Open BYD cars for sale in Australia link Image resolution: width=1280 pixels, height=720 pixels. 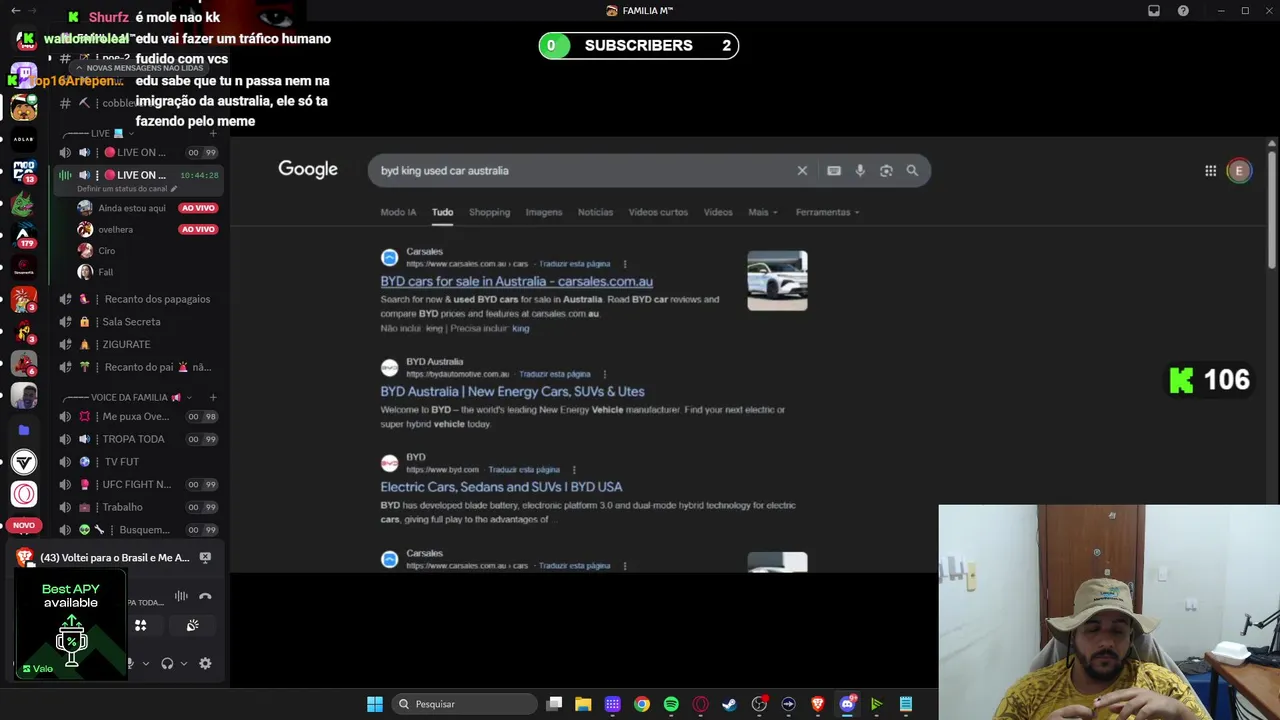click(517, 282)
